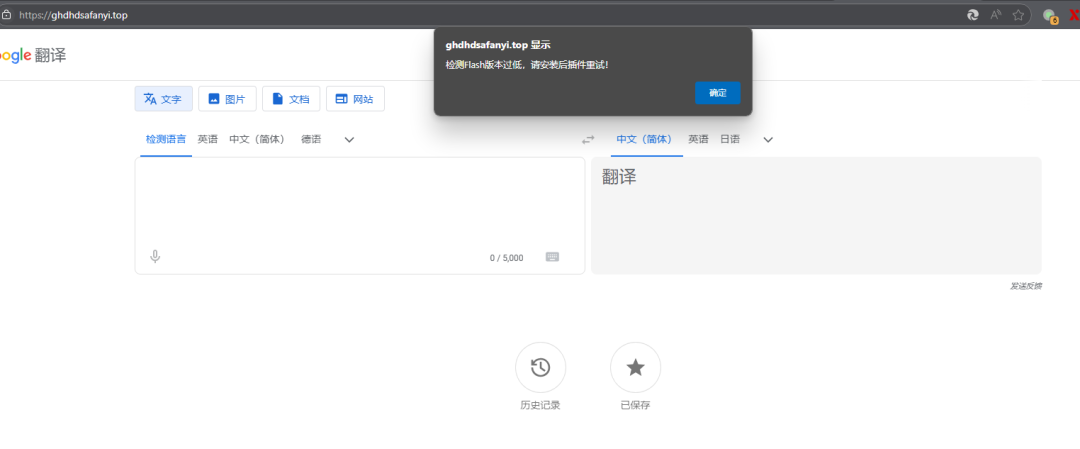1080x449 pixels.
Task: Select the 检测语言 source language tab
Action: pos(165,140)
